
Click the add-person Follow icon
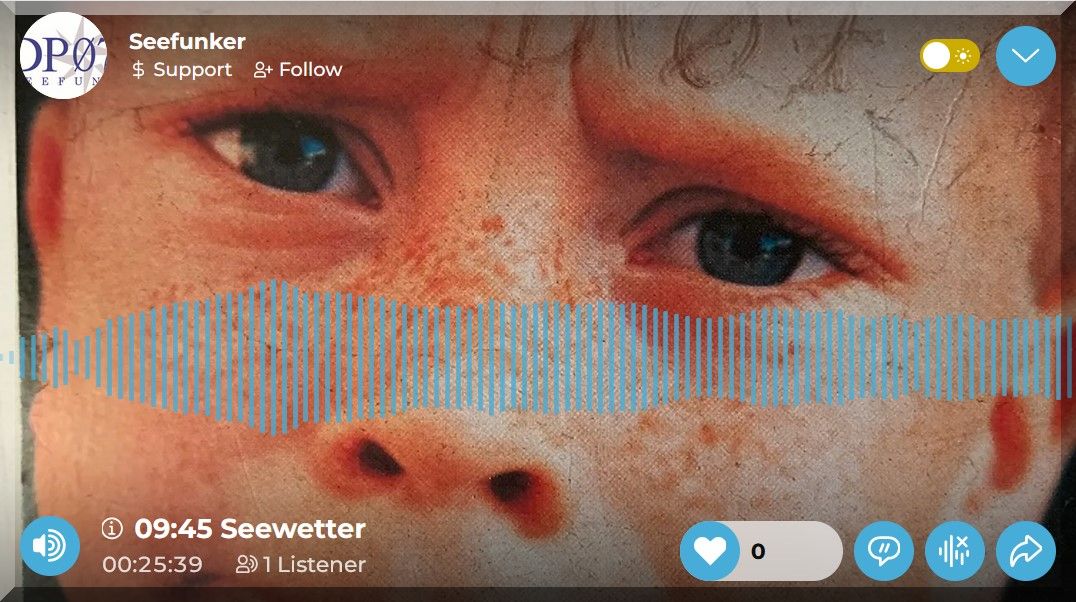[x=263, y=69]
